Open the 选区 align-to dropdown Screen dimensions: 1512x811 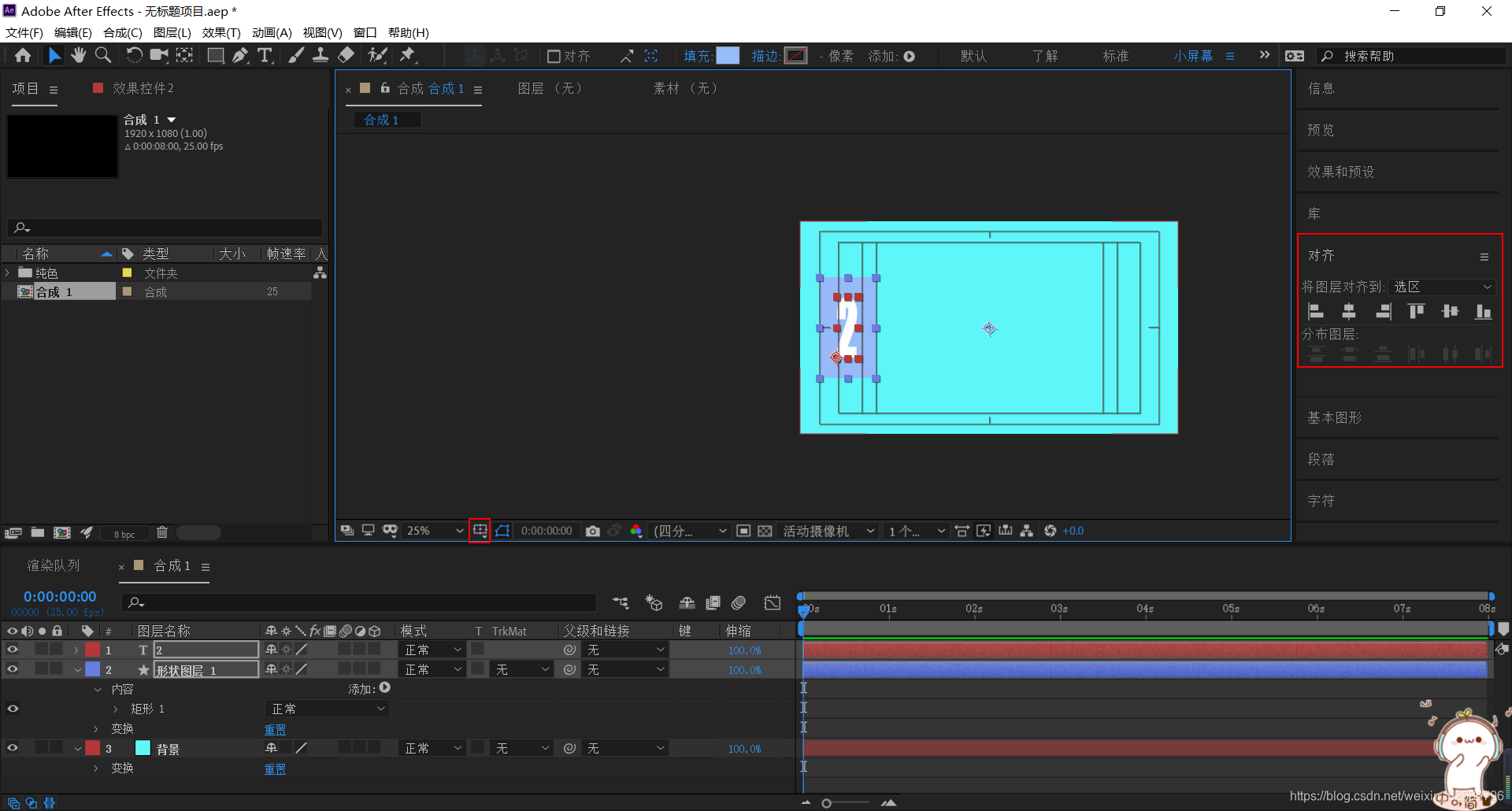click(x=1443, y=287)
